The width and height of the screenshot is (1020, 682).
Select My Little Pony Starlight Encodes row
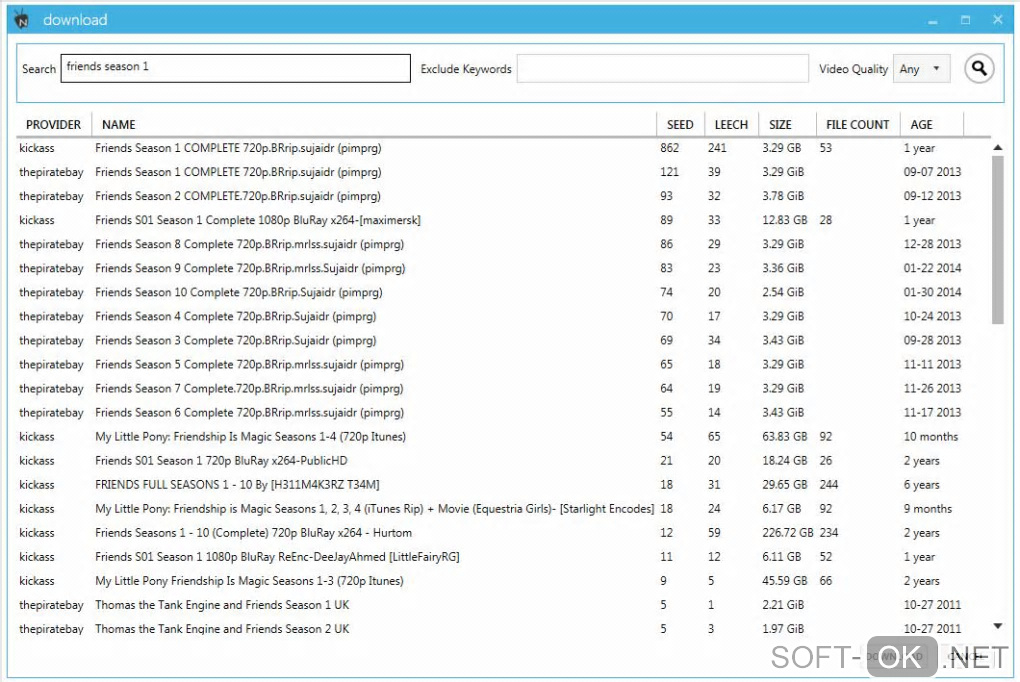click(x=503, y=509)
